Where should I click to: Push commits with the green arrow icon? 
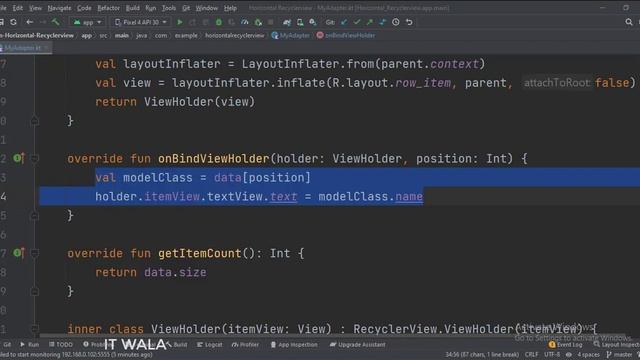370,22
